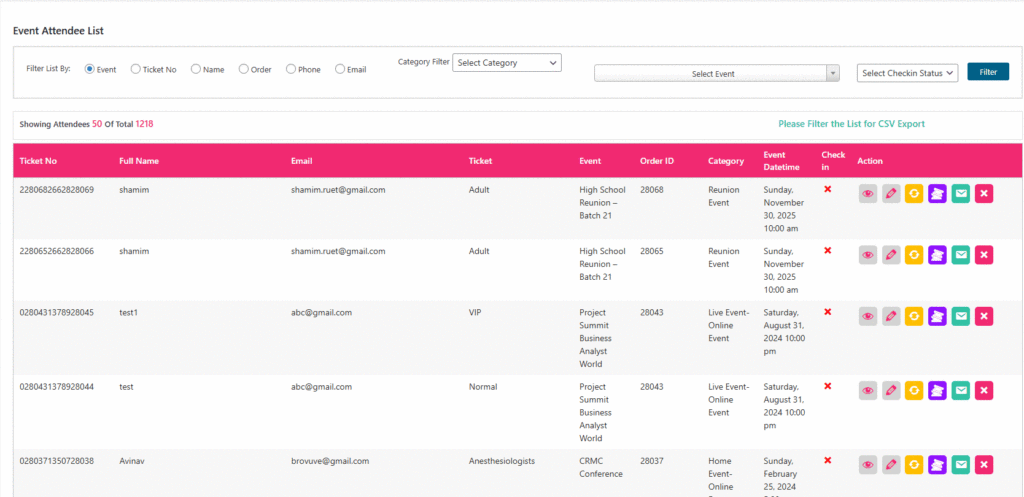Click the Event Datetime column header

tap(781, 161)
